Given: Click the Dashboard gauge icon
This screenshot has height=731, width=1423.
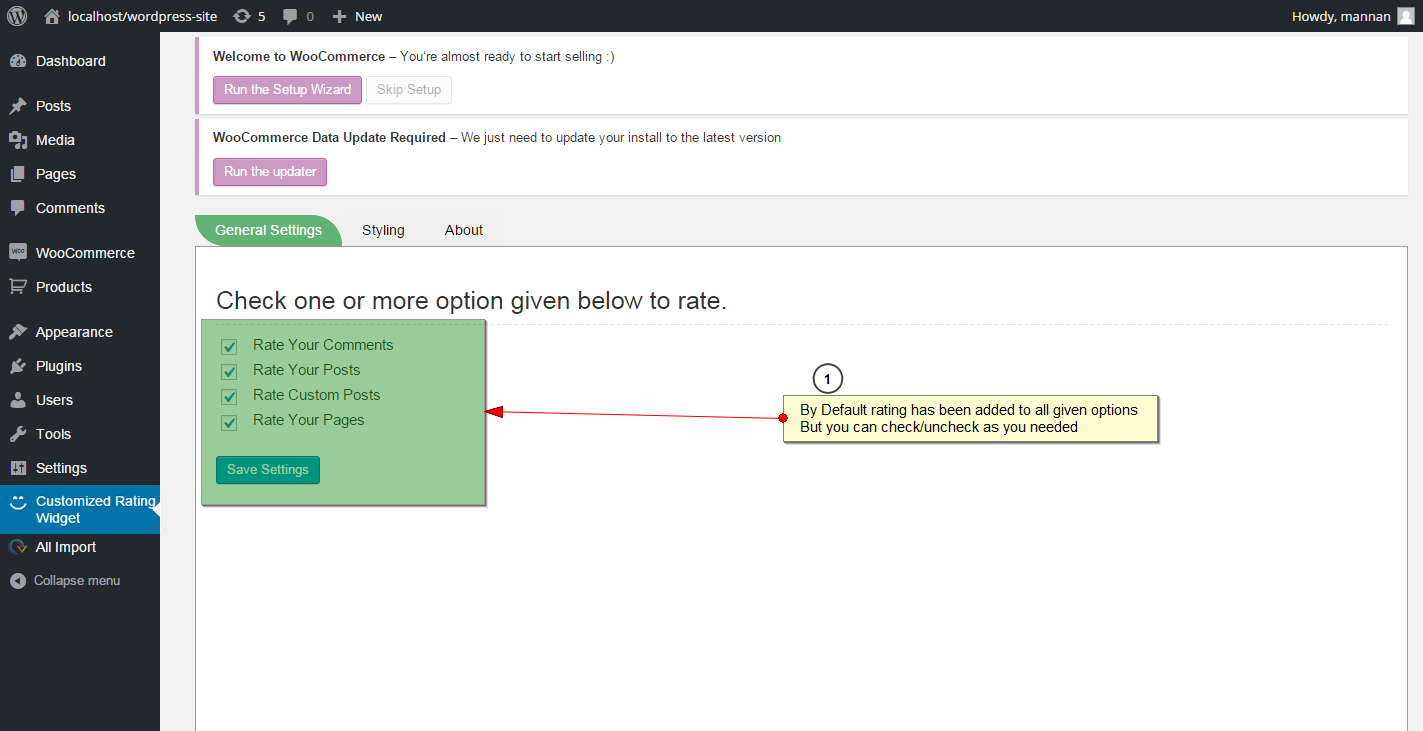Looking at the screenshot, I should (17, 61).
